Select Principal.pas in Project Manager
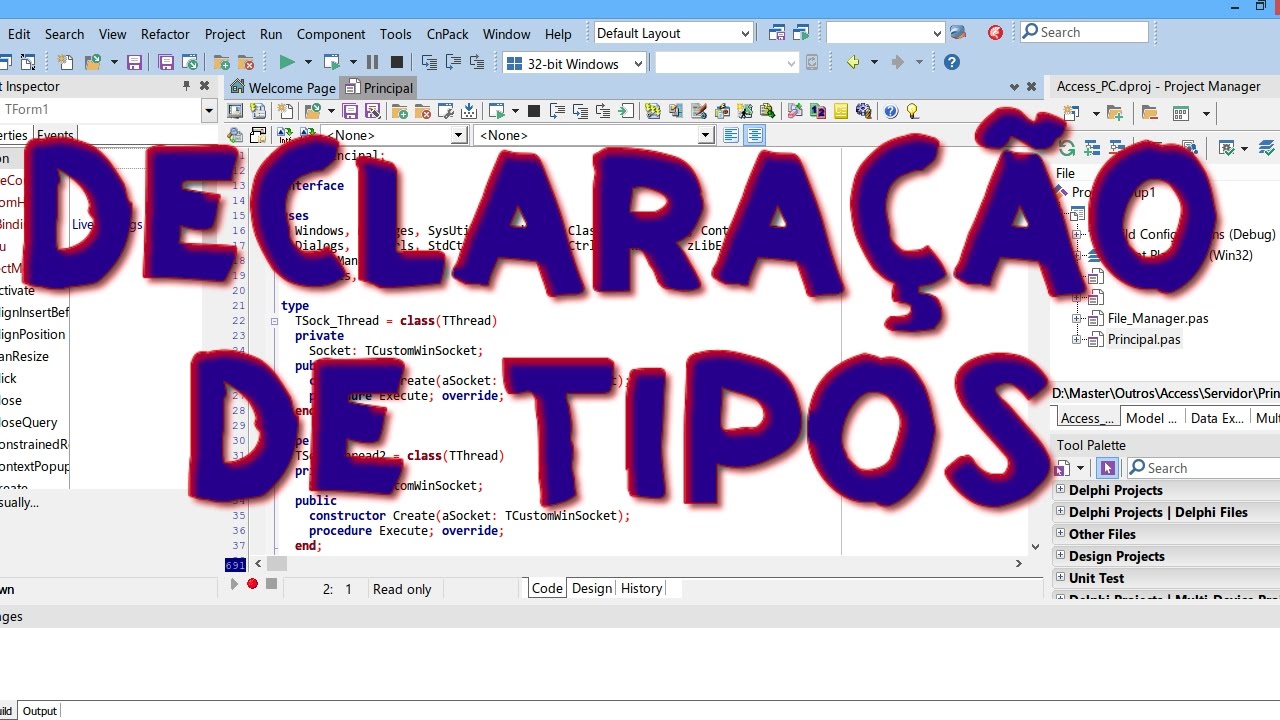This screenshot has width=1280, height=720. [1144, 340]
